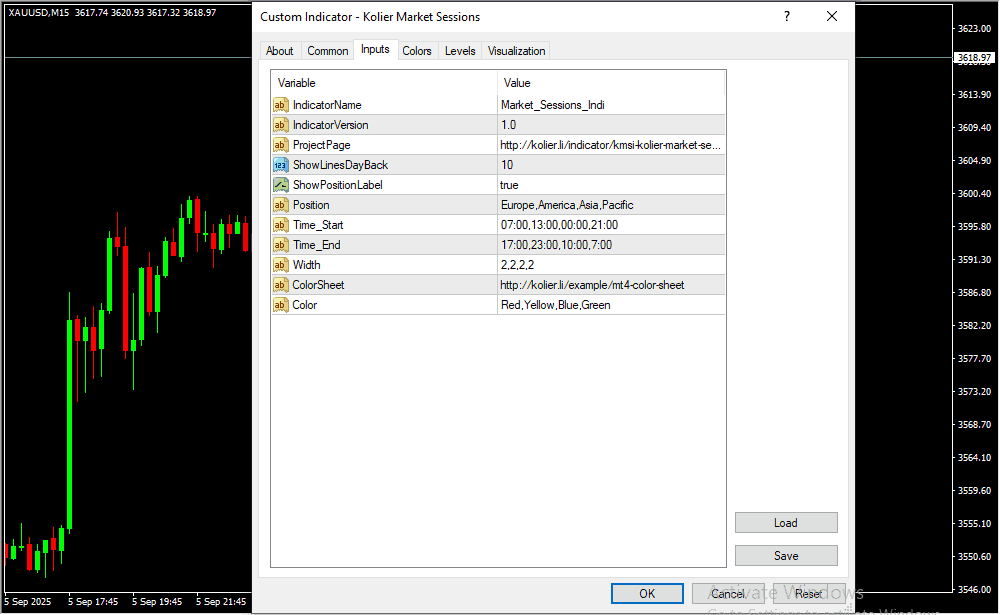Close the Custom Indicator dialog
Image resolution: width=1000 pixels, height=615 pixels.
[x=832, y=17]
